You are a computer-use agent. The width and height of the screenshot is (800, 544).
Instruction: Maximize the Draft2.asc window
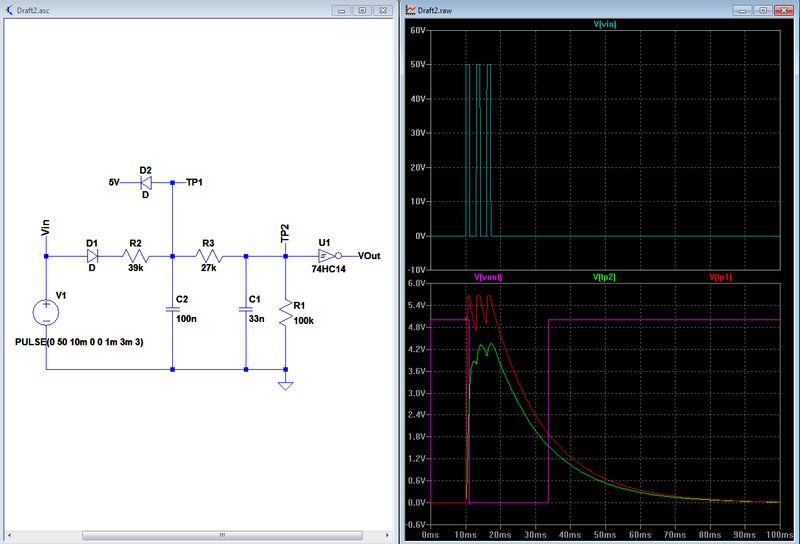pos(362,10)
